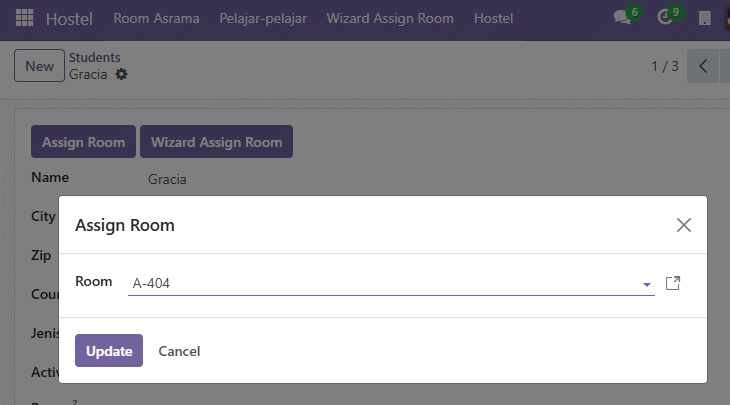Click the company building icon

[705, 18]
